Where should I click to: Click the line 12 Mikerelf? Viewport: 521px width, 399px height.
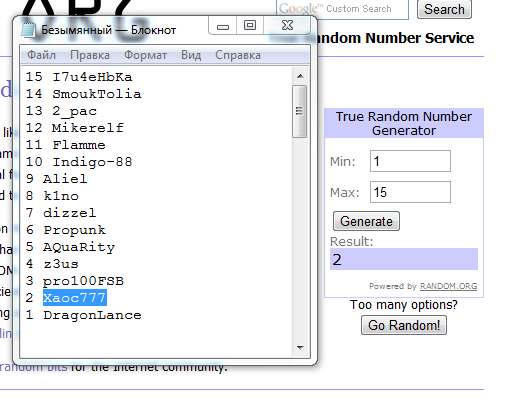[75, 128]
